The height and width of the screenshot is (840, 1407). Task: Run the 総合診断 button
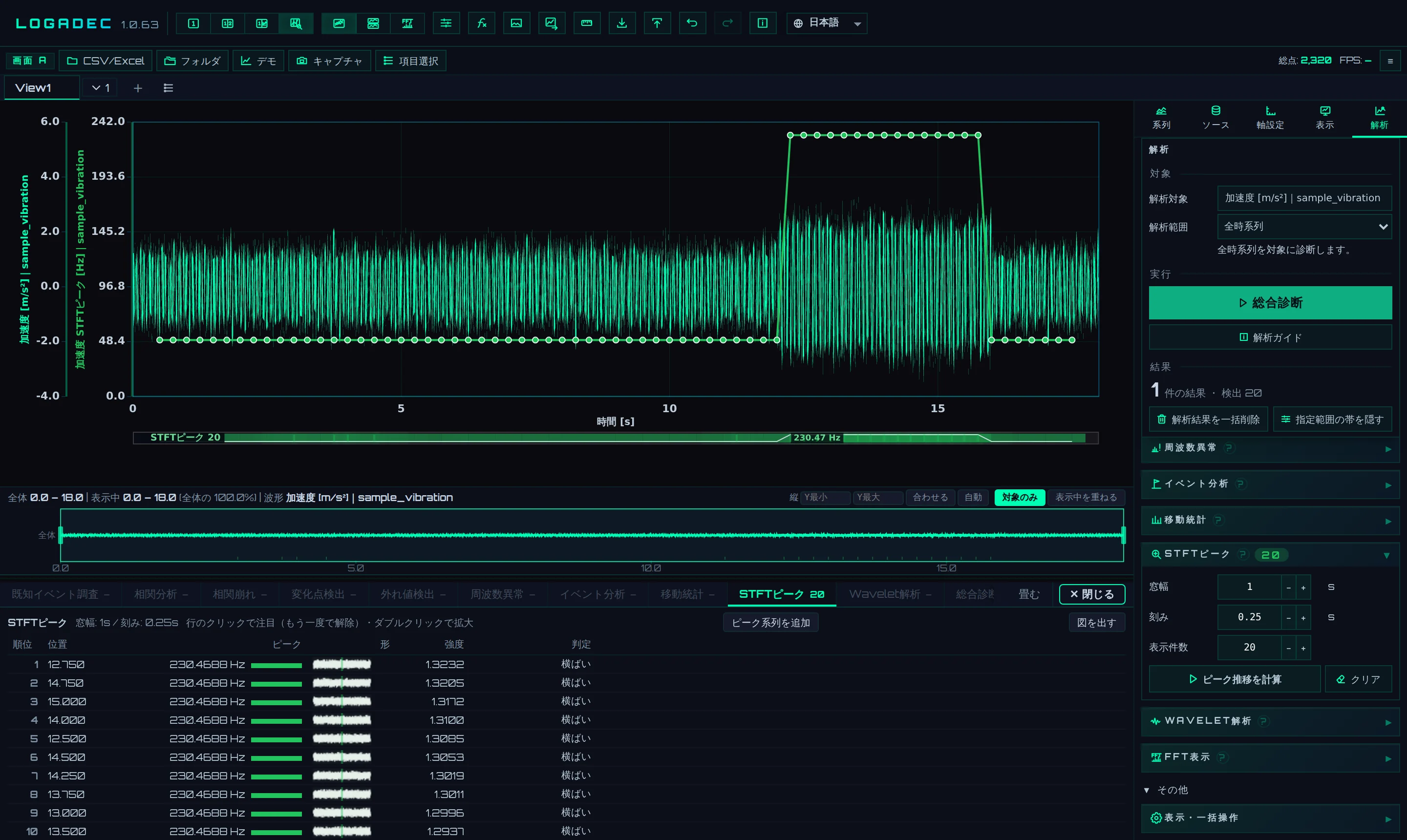click(1270, 302)
